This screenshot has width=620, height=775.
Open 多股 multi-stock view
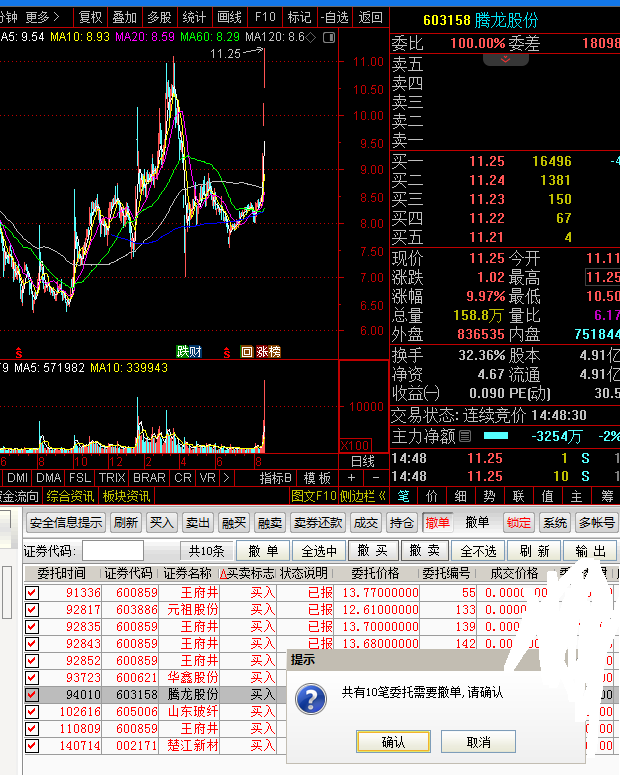pos(159,18)
